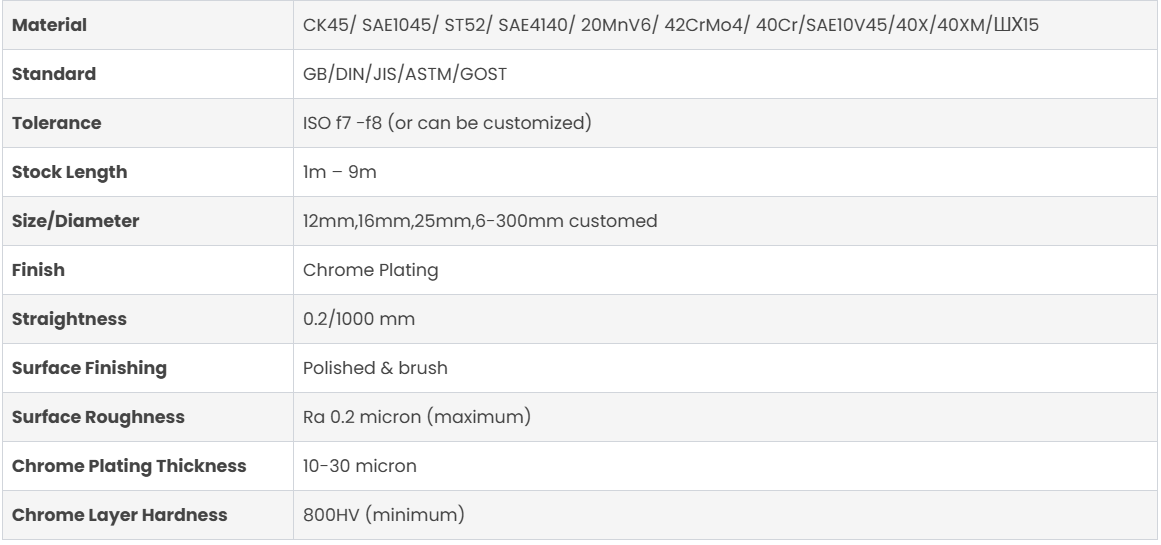Click the Surface Finishing label

(x=89, y=368)
